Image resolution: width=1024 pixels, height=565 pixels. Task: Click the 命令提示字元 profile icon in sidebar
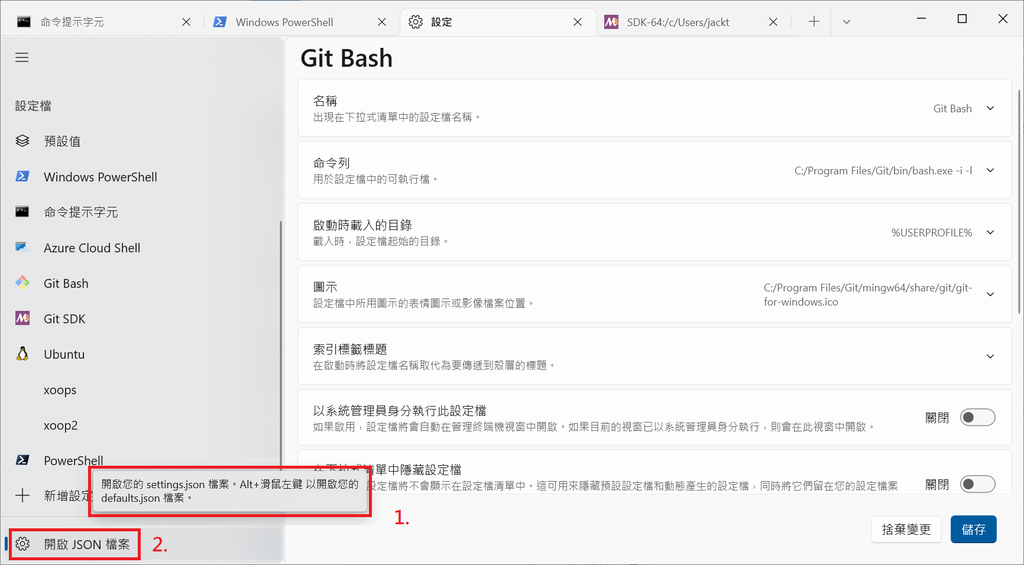[x=22, y=212]
